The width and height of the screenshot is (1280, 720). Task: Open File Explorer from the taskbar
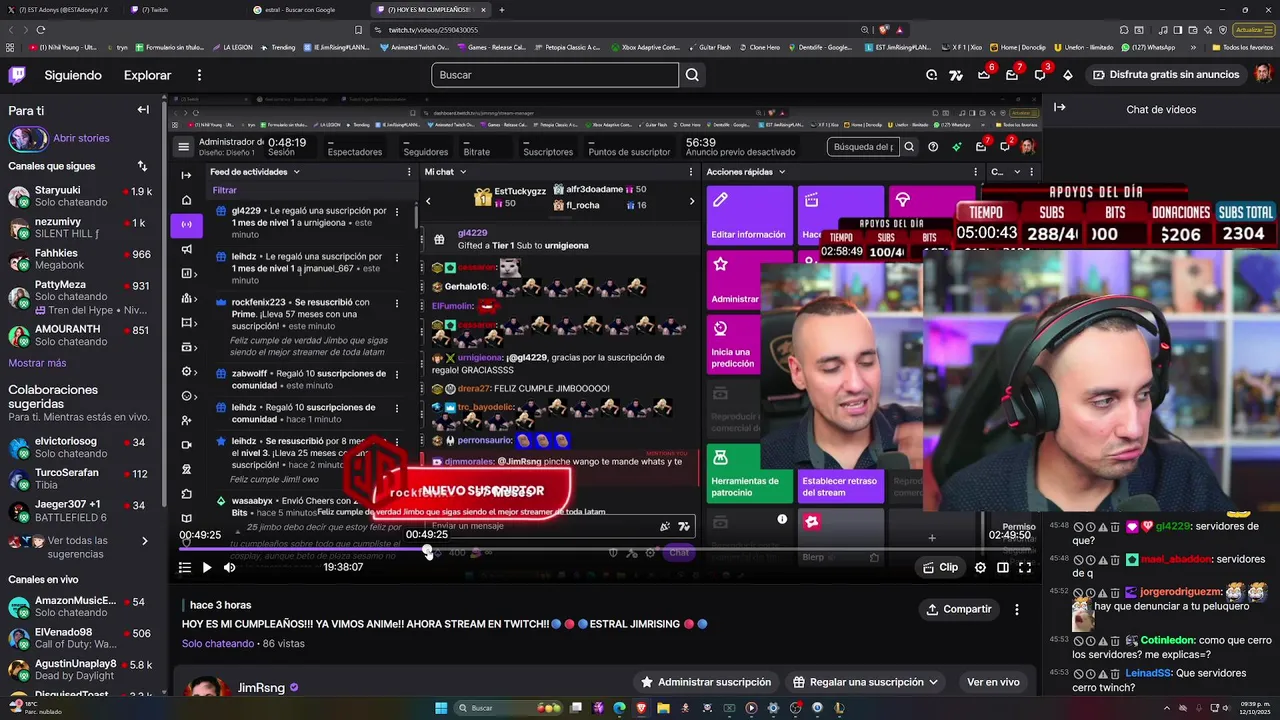[x=663, y=708]
